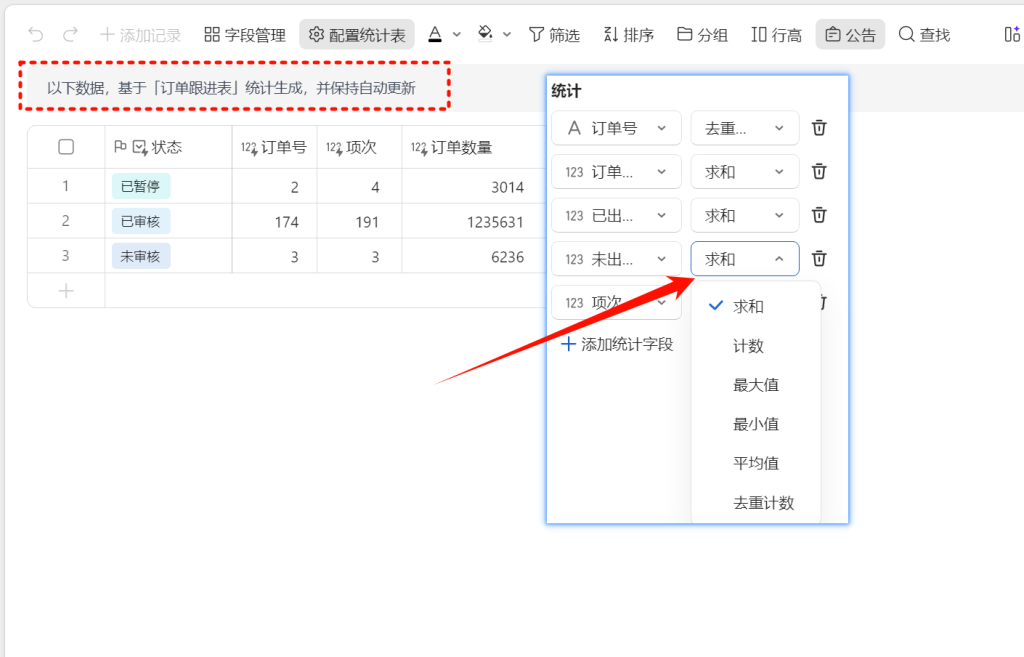Open the 订单... field dropdown
This screenshot has width=1024, height=657.
[x=616, y=172]
